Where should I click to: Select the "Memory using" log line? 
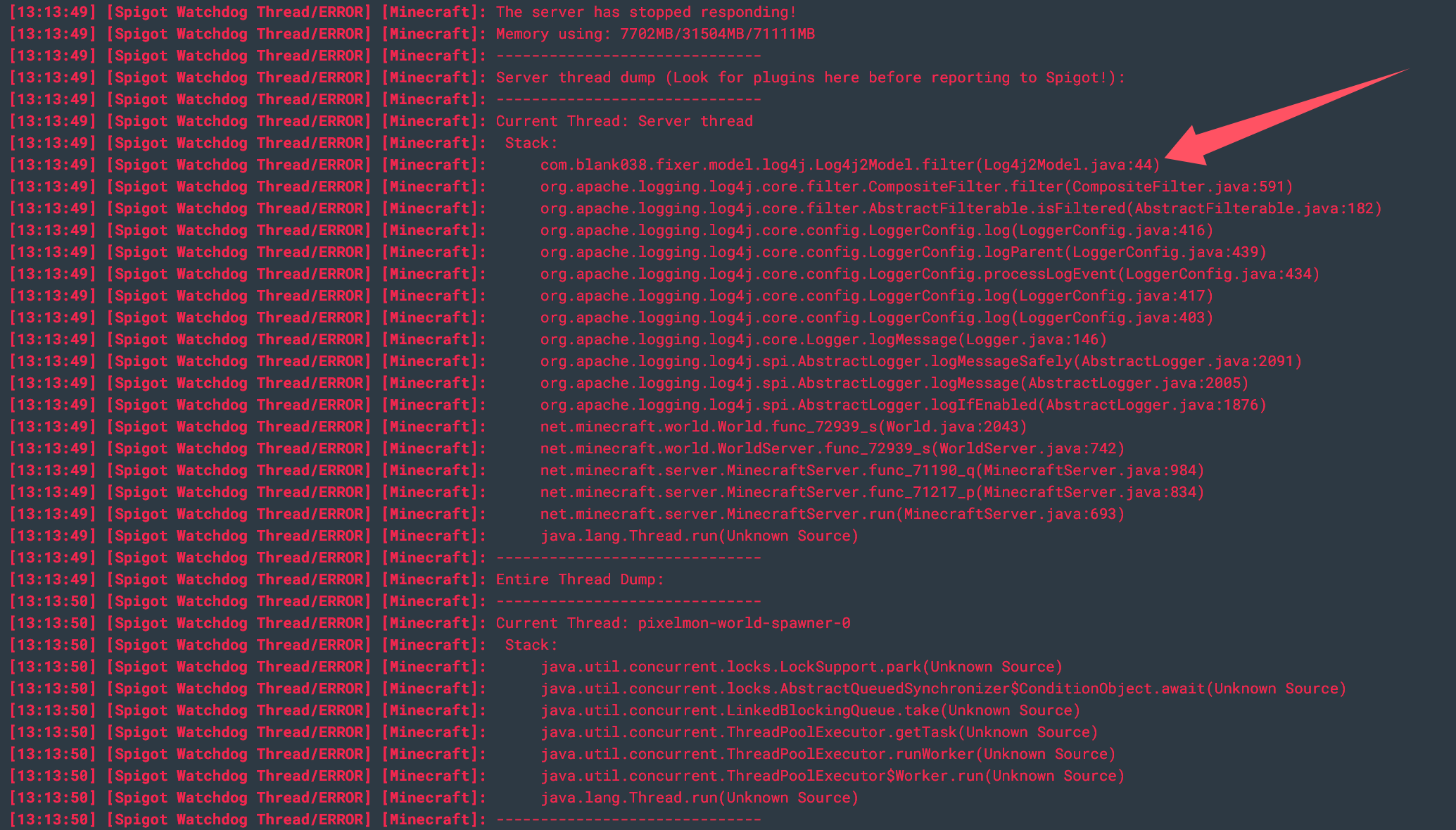[655, 34]
